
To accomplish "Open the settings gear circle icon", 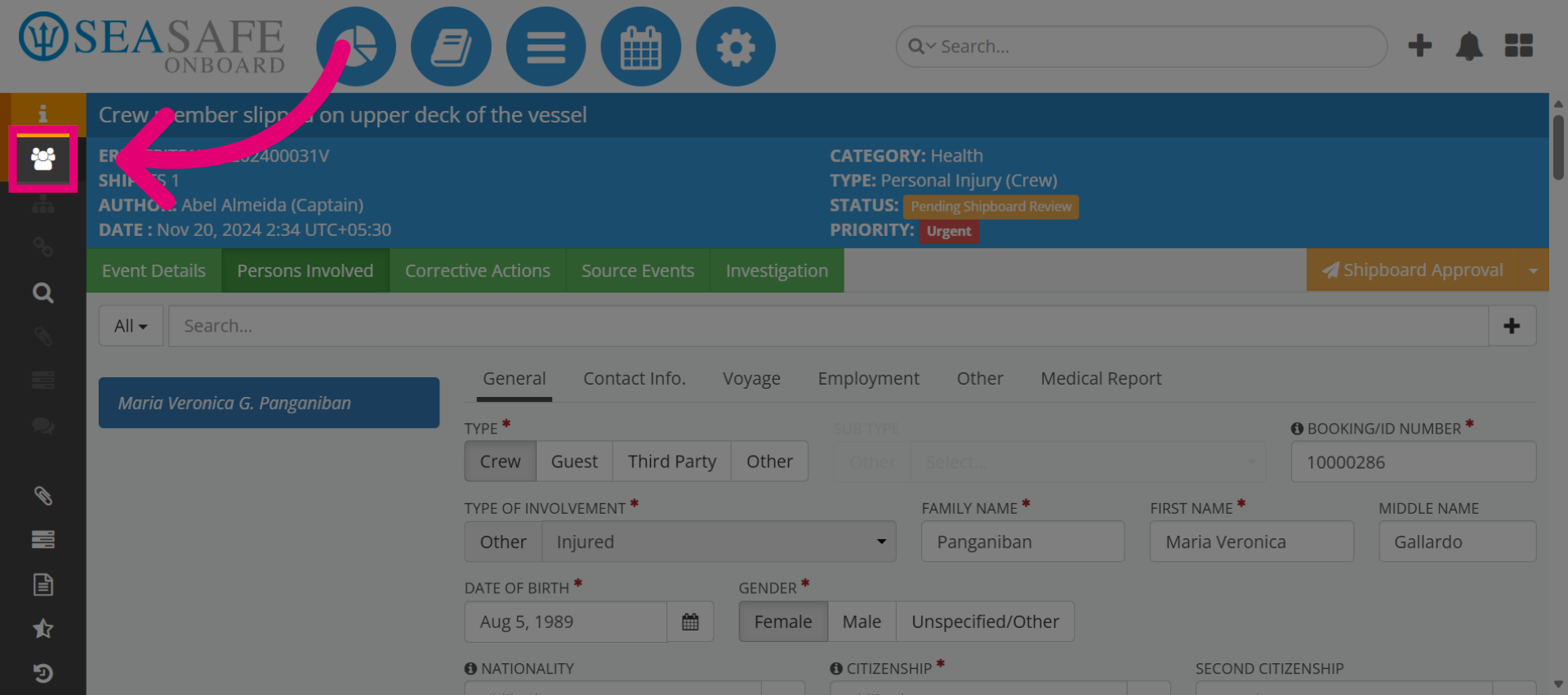I will click(x=735, y=47).
